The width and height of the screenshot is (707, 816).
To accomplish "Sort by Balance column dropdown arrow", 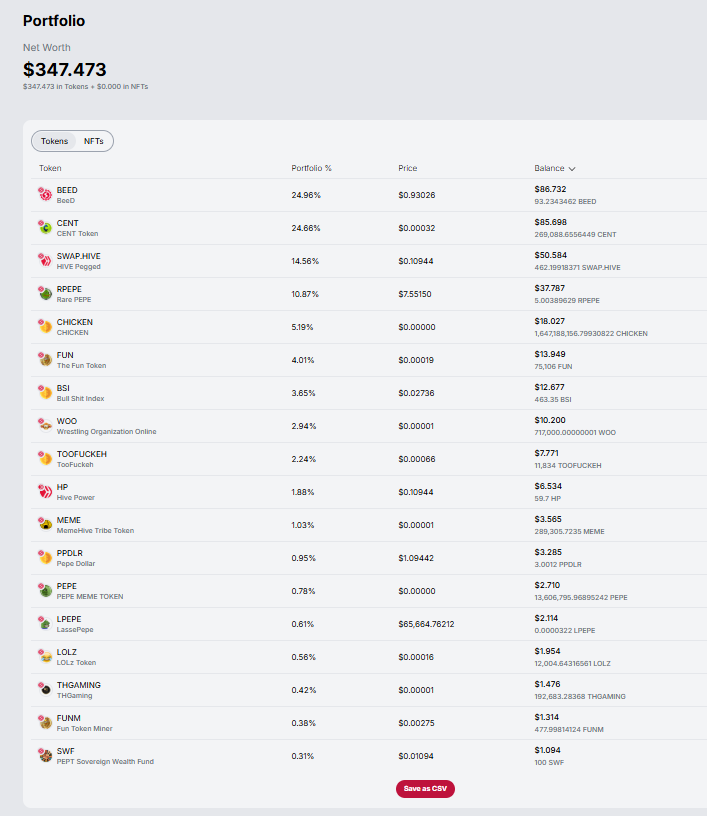I will click(572, 169).
